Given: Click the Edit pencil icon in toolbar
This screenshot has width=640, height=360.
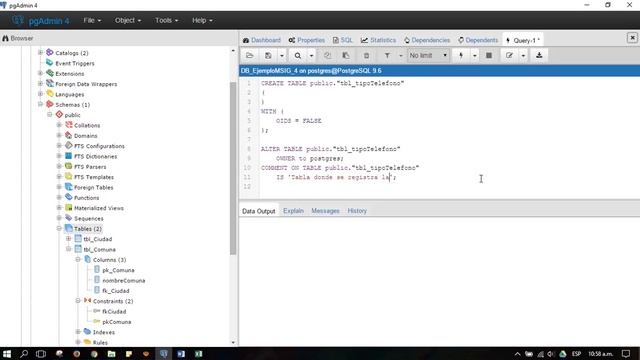Looking at the screenshot, I should (x=509, y=56).
